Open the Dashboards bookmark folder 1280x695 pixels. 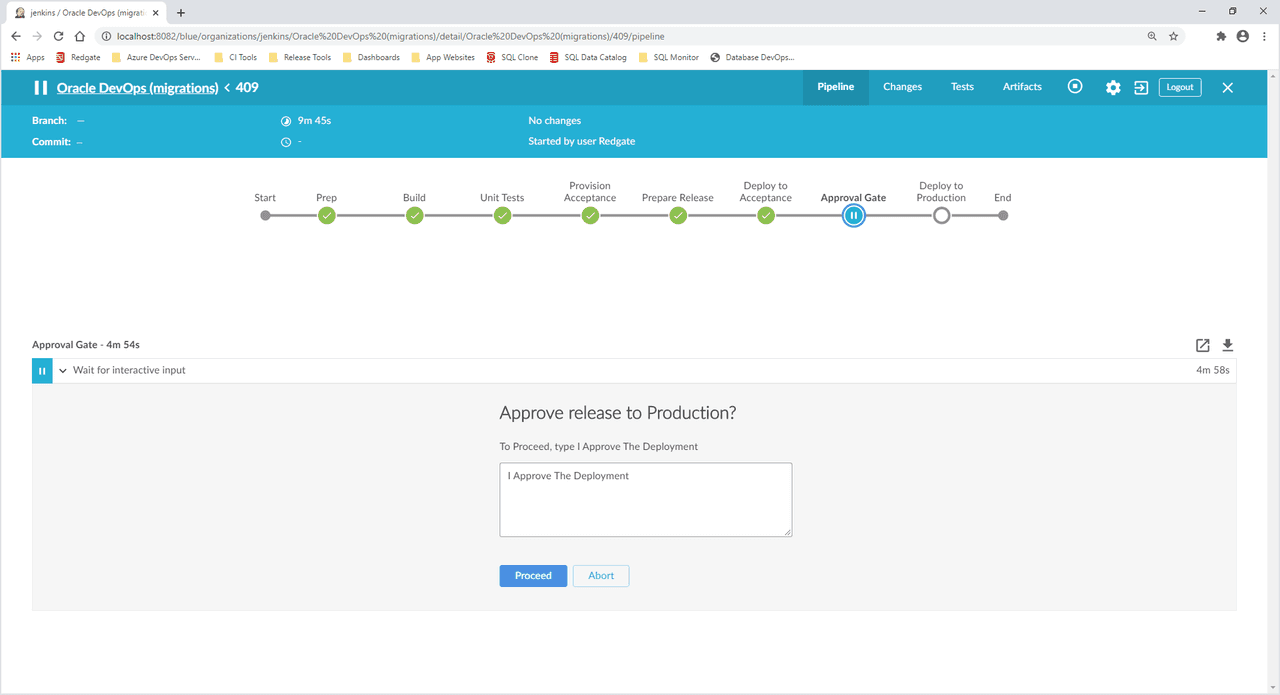point(370,58)
